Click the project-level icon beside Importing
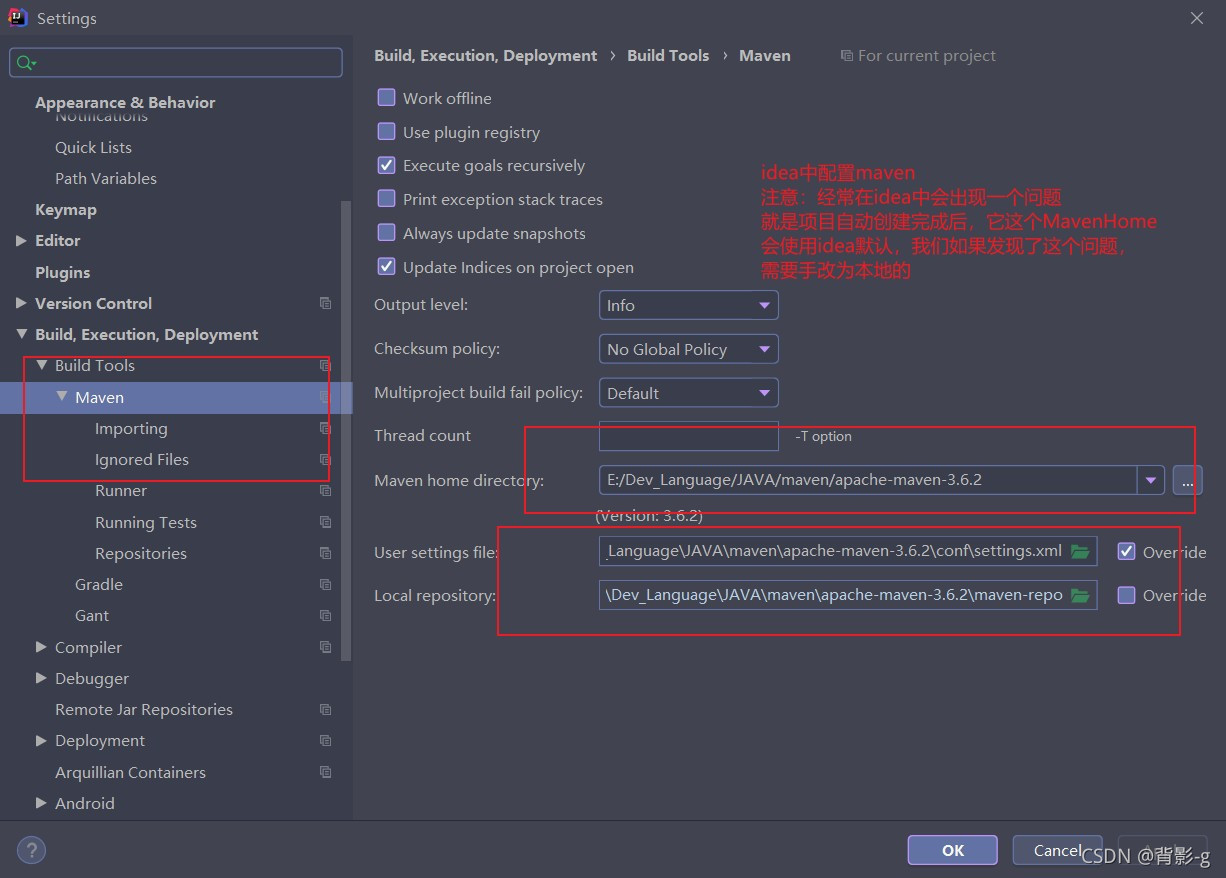 click(x=325, y=428)
